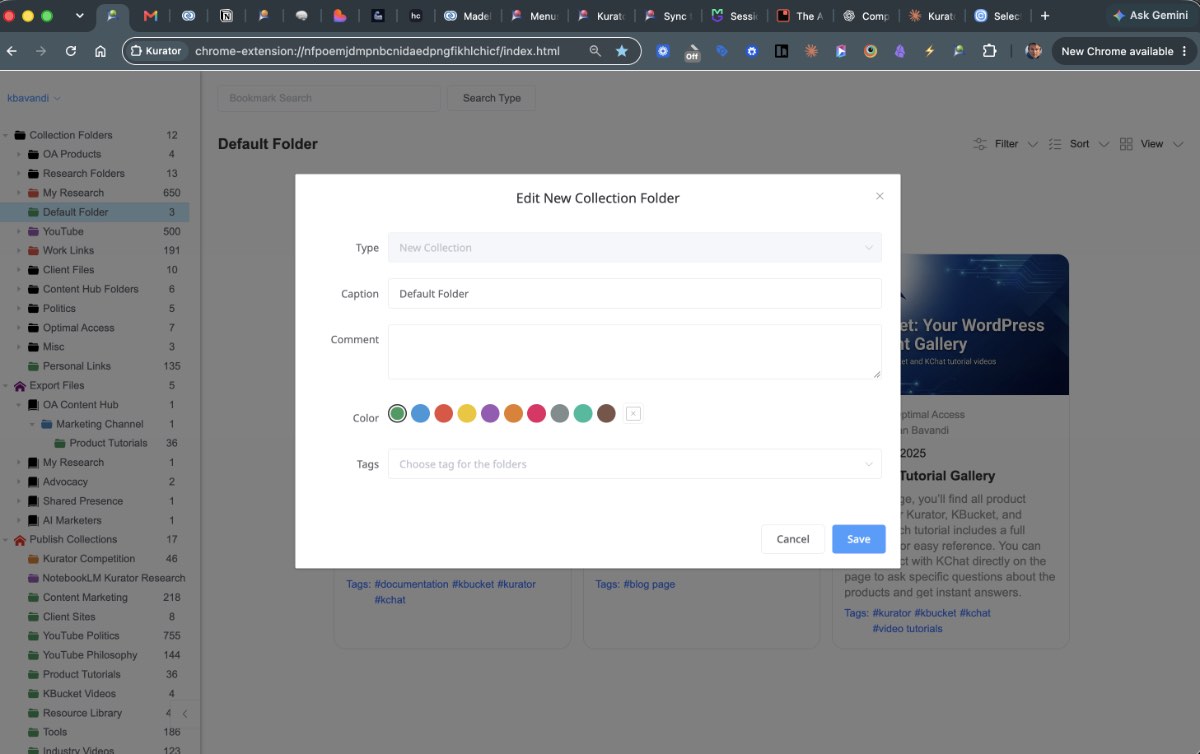
Task: Click the #kbucket tag link on the first card
Action: tap(472, 584)
